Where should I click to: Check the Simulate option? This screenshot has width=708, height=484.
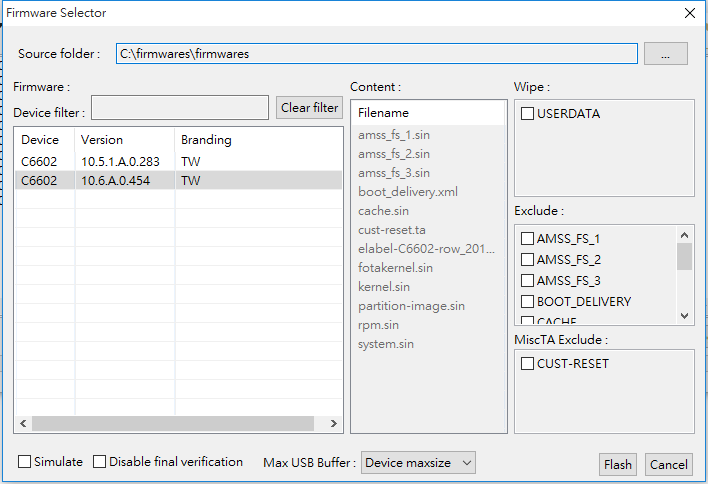point(24,461)
